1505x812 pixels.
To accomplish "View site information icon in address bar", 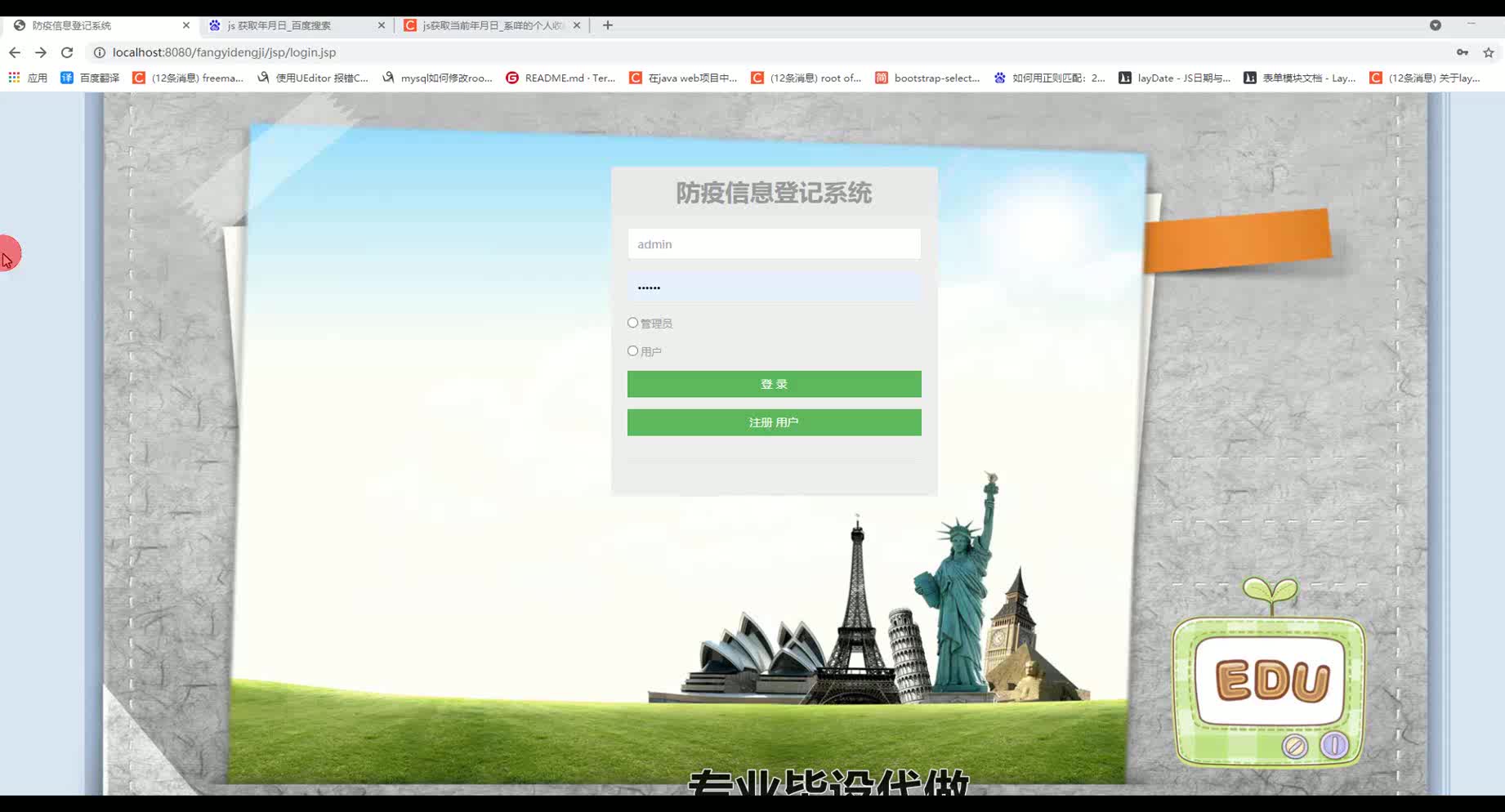I will click(x=100, y=52).
